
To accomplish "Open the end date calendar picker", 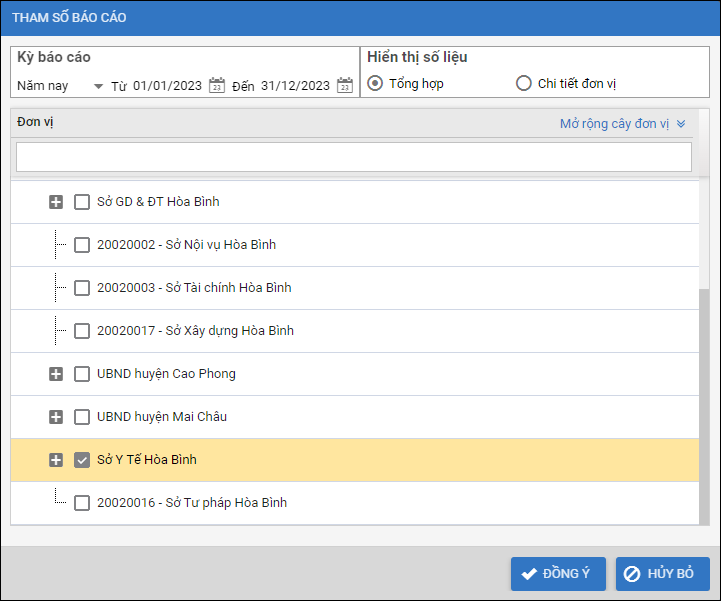I will (x=345, y=86).
